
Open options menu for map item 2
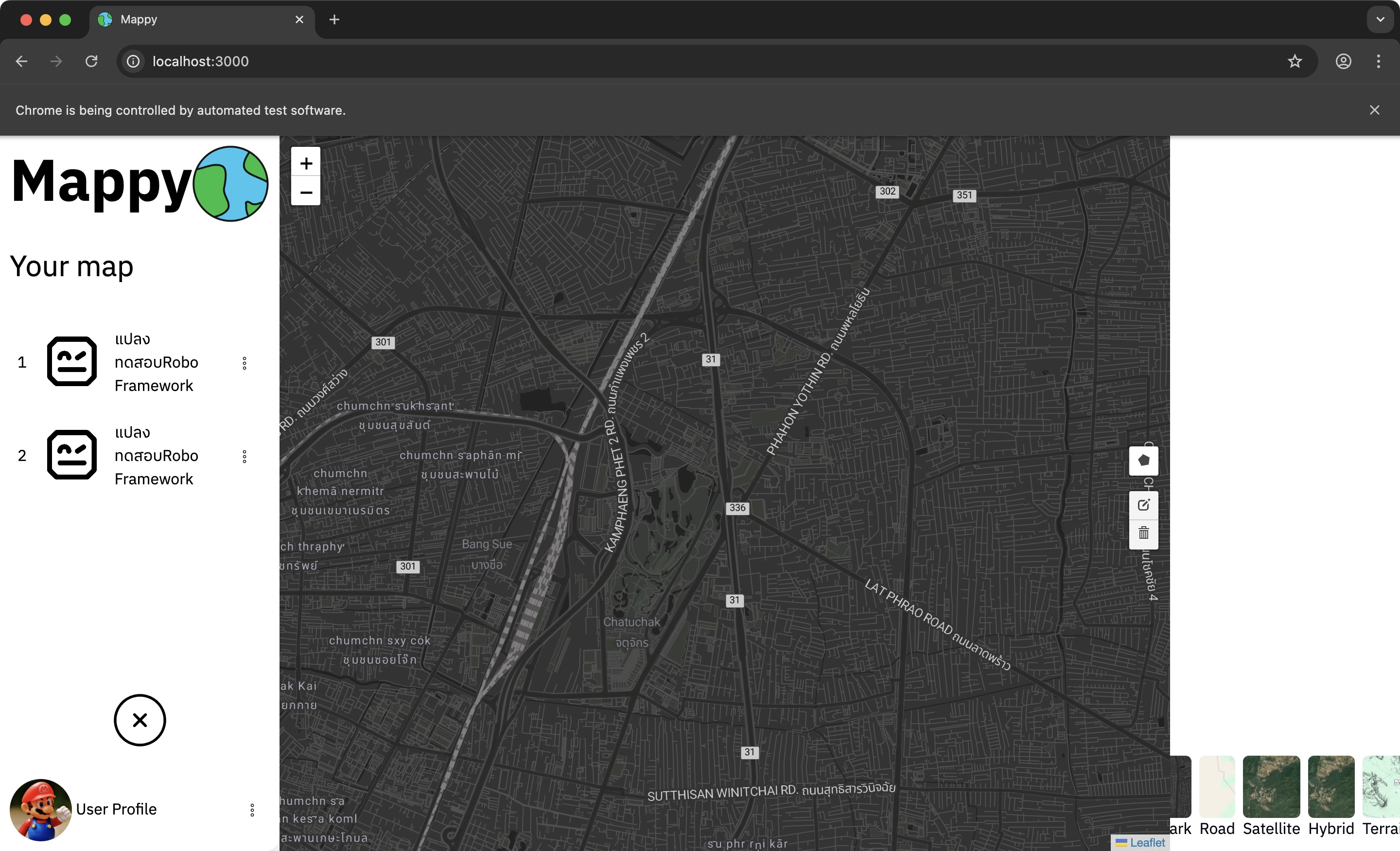[245, 457]
